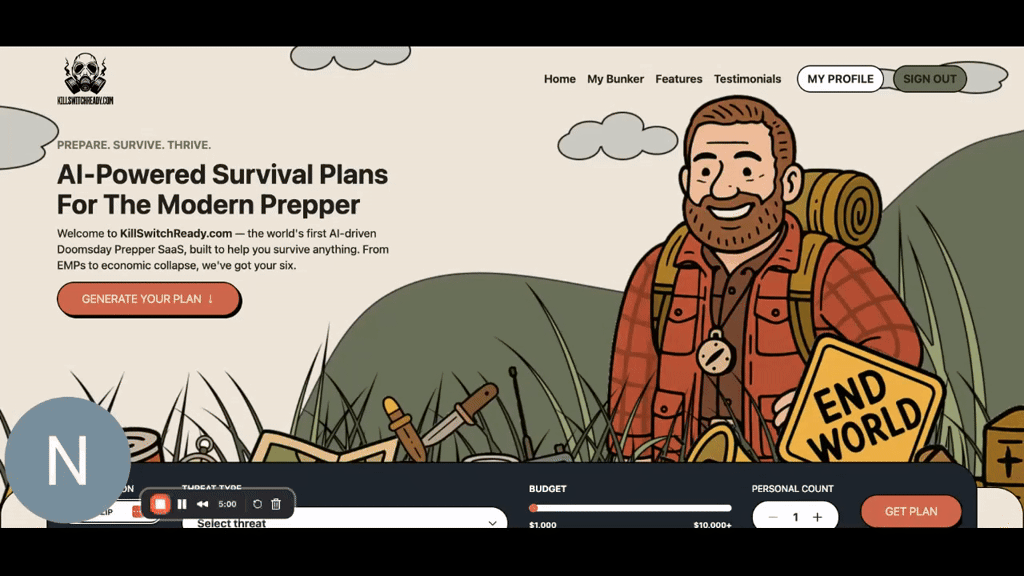Screen dimensions: 1024x576
Task: Increase personal count with plus
Action: coord(818,517)
